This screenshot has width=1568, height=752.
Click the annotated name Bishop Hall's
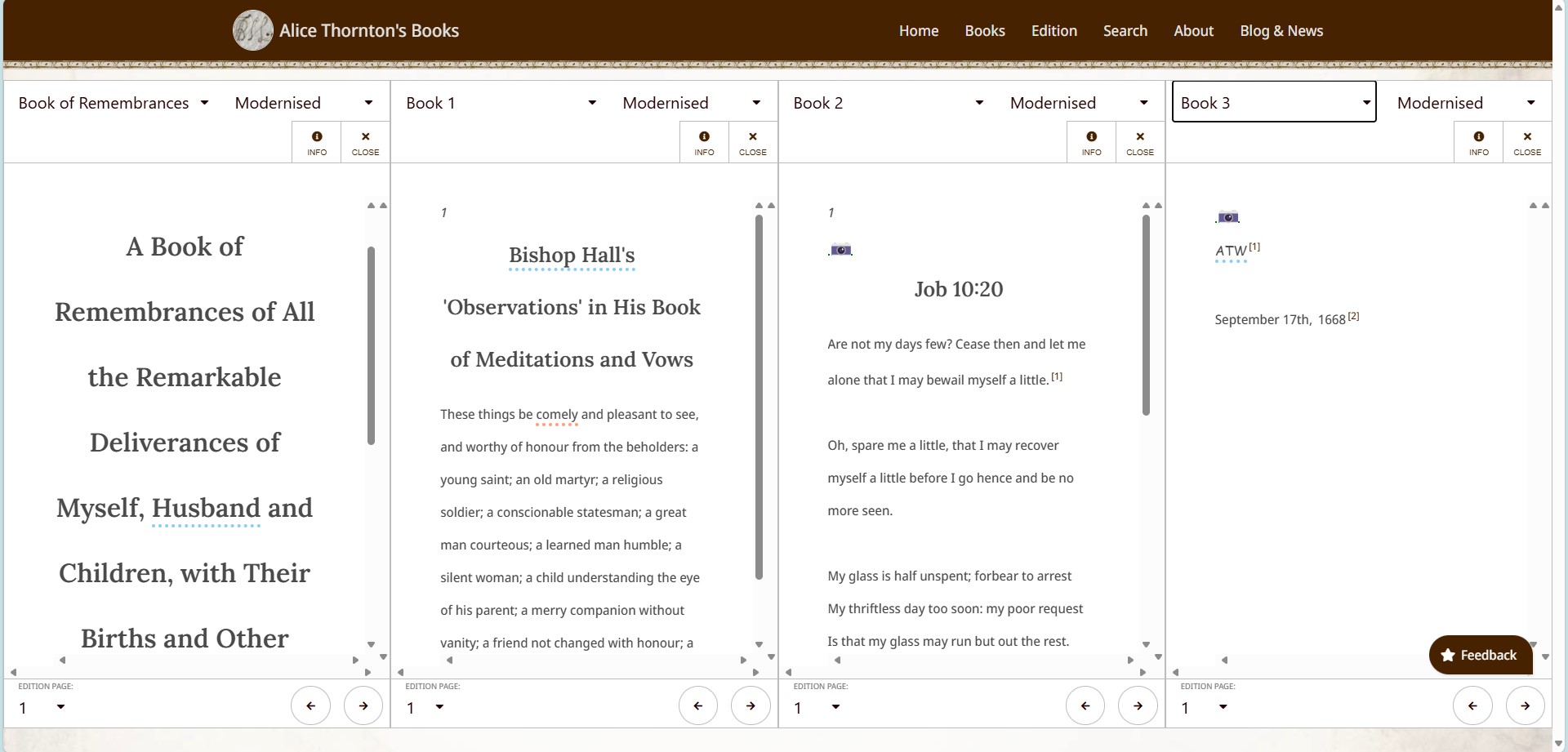(572, 256)
